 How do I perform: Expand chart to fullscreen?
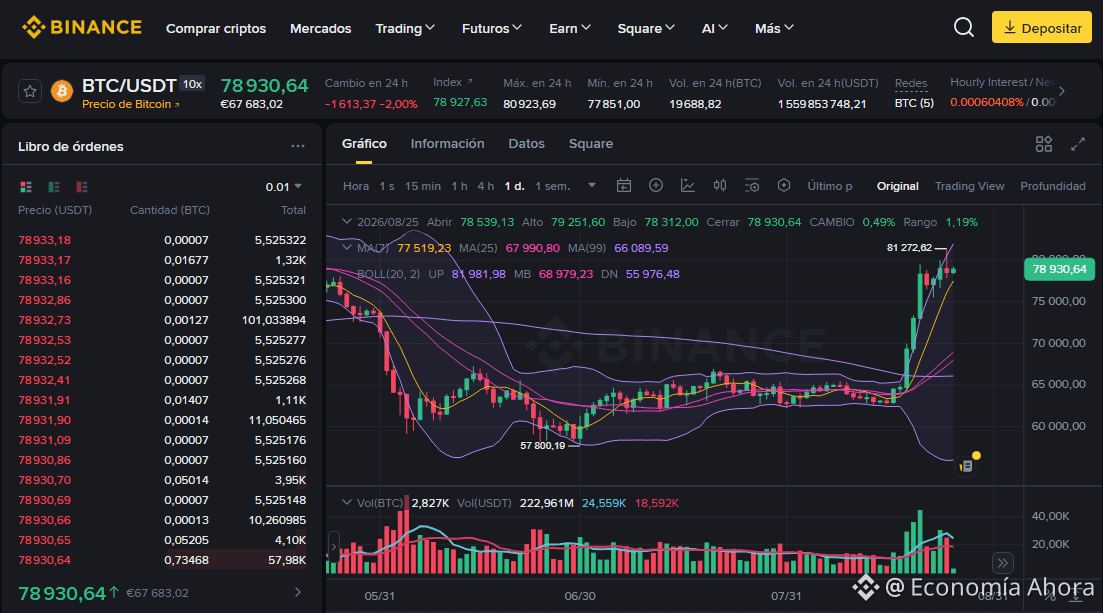(x=1078, y=144)
